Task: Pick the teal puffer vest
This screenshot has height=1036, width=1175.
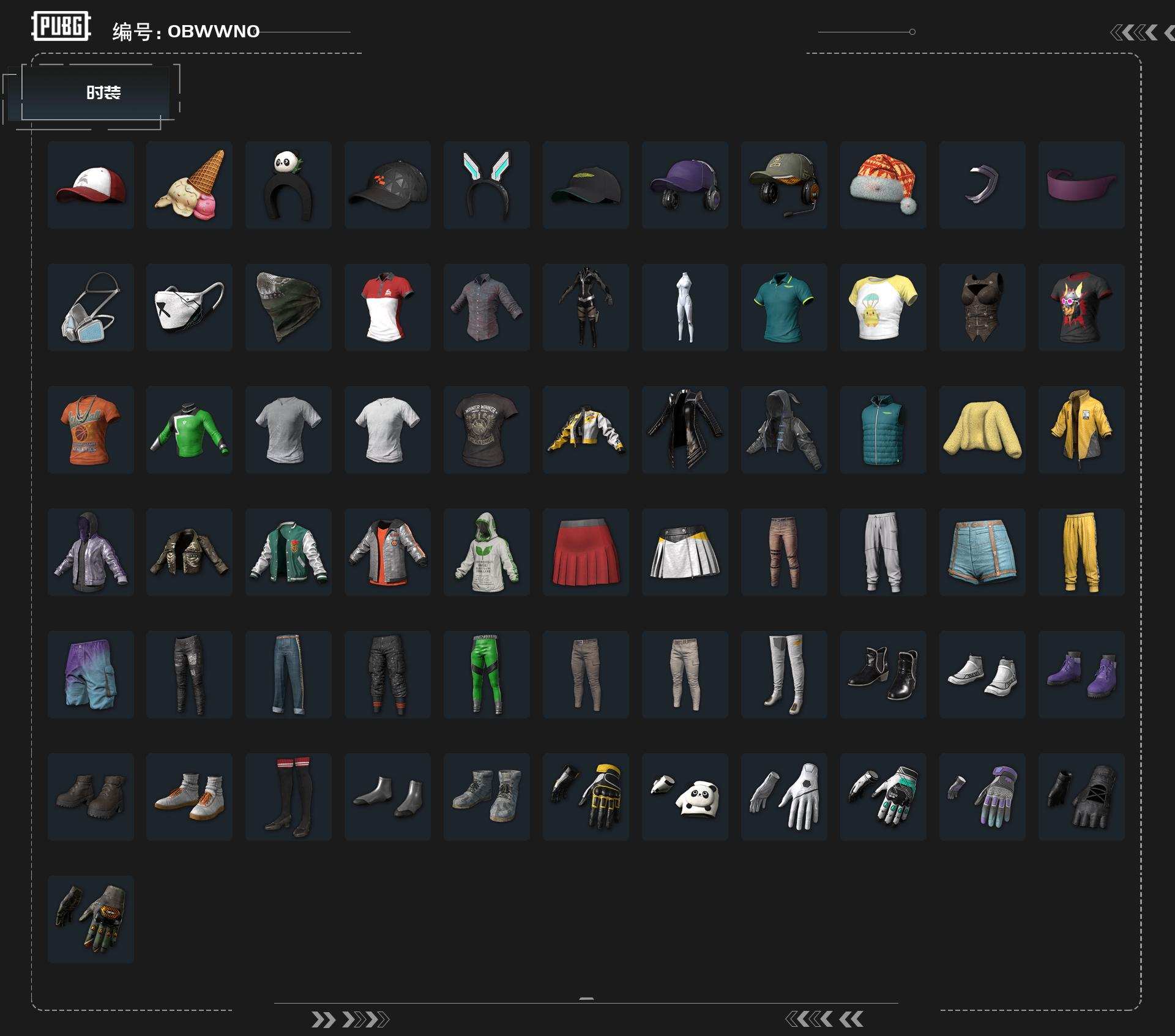Action: click(883, 430)
